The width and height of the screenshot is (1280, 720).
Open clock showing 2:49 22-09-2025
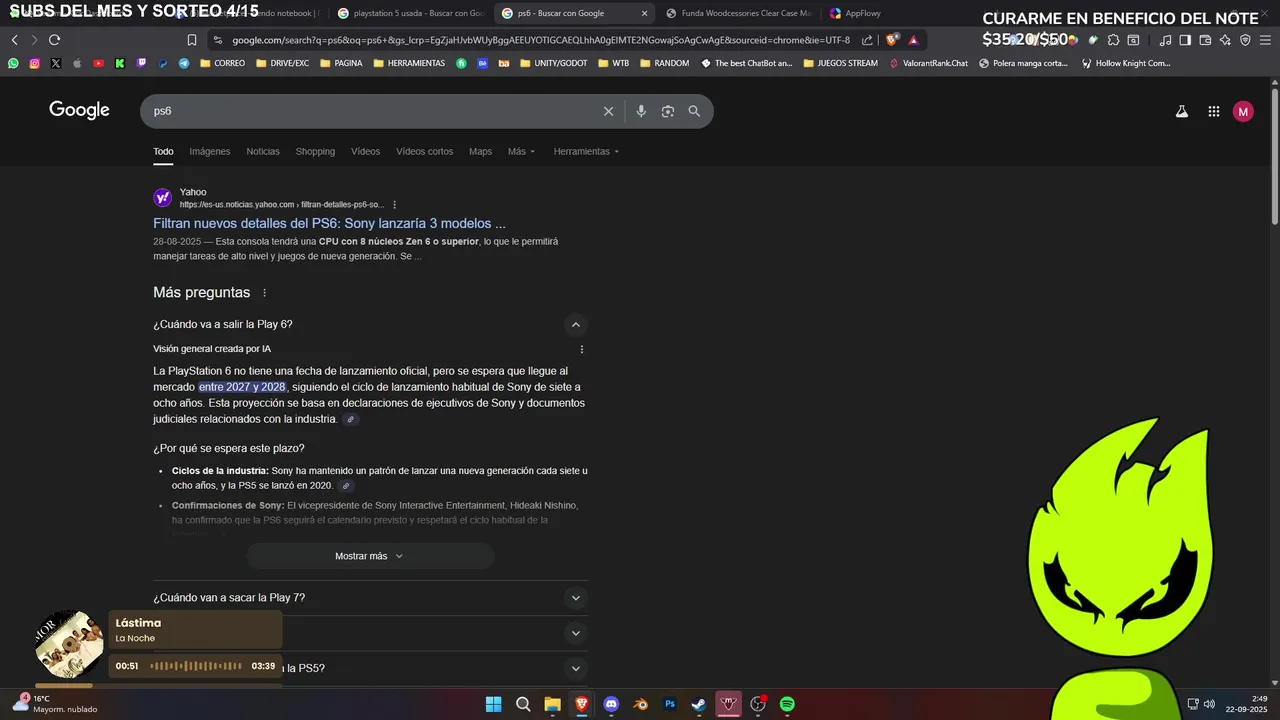coord(1246,704)
